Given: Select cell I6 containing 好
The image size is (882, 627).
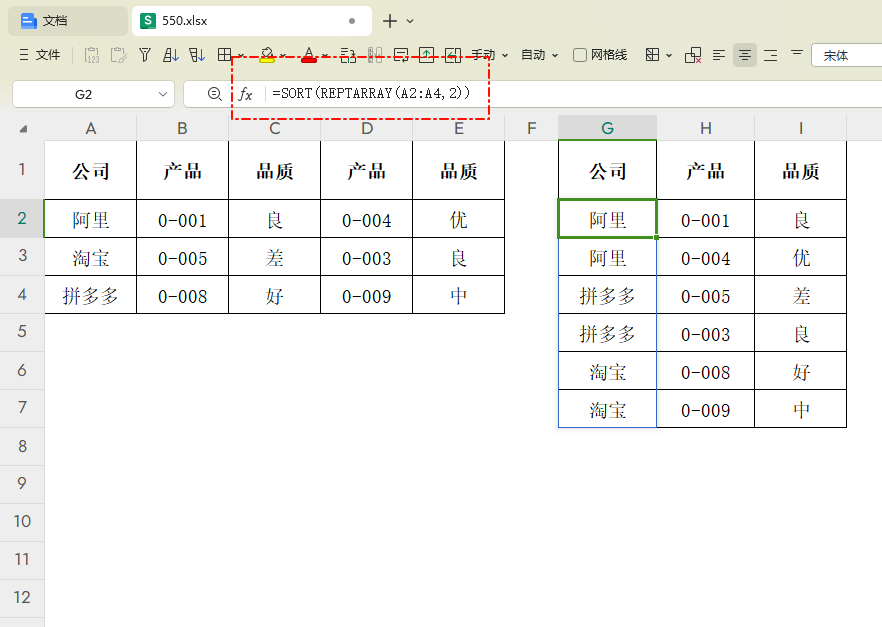Looking at the screenshot, I should [x=800, y=371].
